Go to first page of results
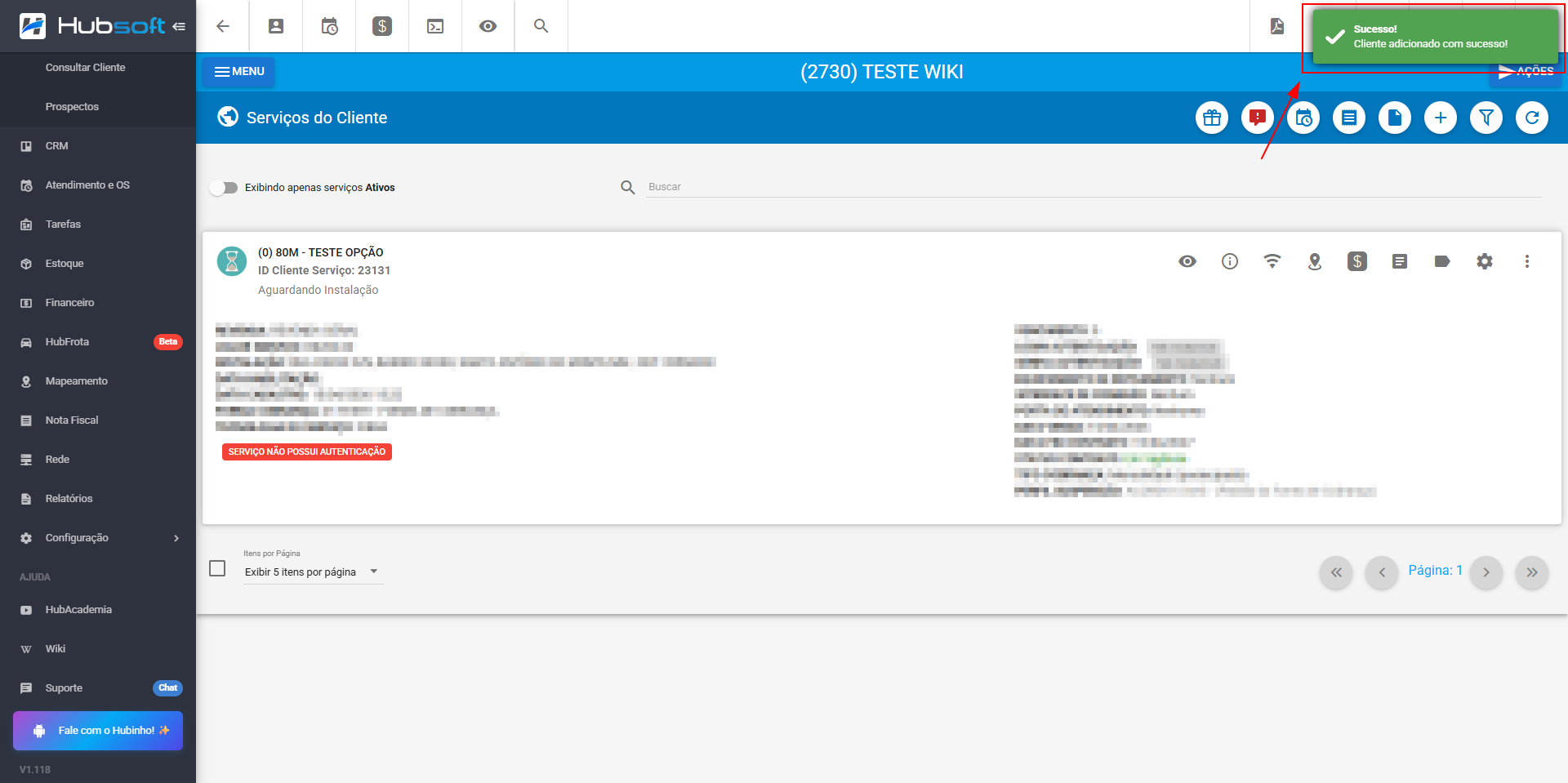 coord(1336,572)
